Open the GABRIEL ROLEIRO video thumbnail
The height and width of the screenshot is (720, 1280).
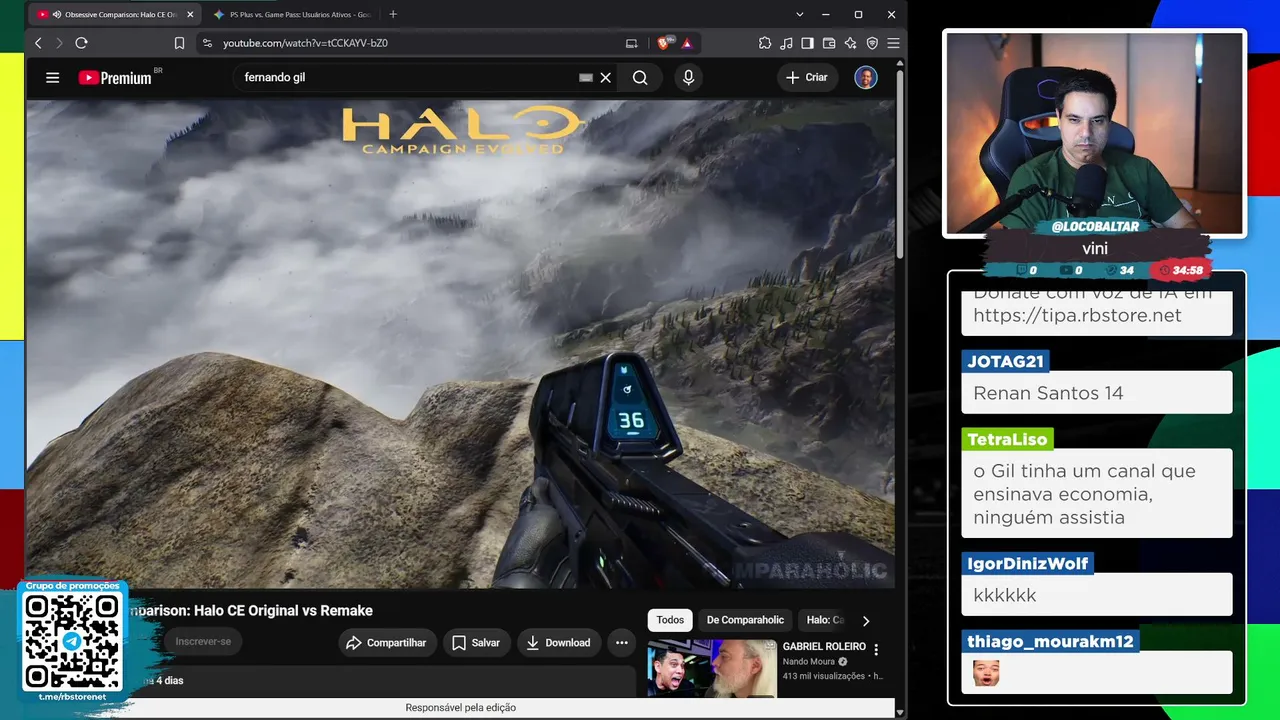(712, 668)
